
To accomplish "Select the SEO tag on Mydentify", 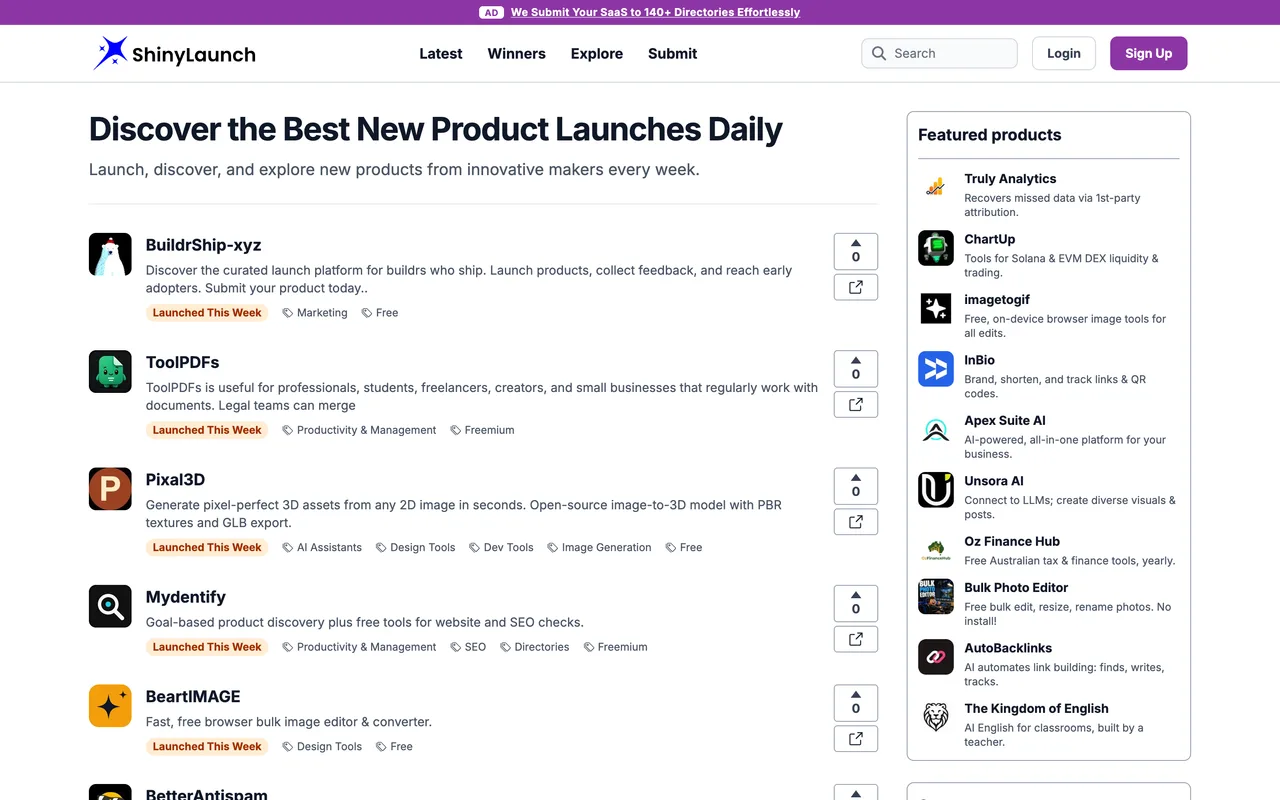I will click(x=468, y=647).
